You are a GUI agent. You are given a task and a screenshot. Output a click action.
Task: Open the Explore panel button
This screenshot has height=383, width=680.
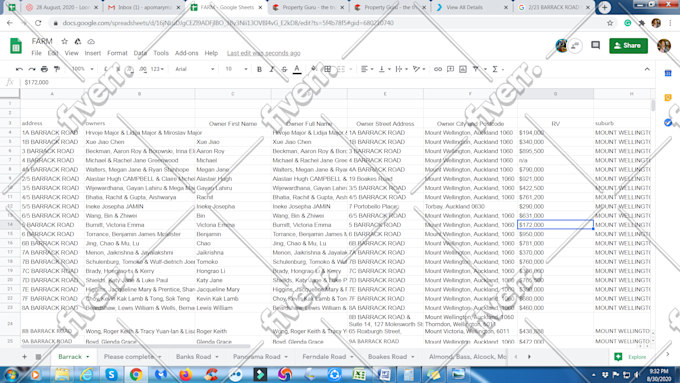631,357
